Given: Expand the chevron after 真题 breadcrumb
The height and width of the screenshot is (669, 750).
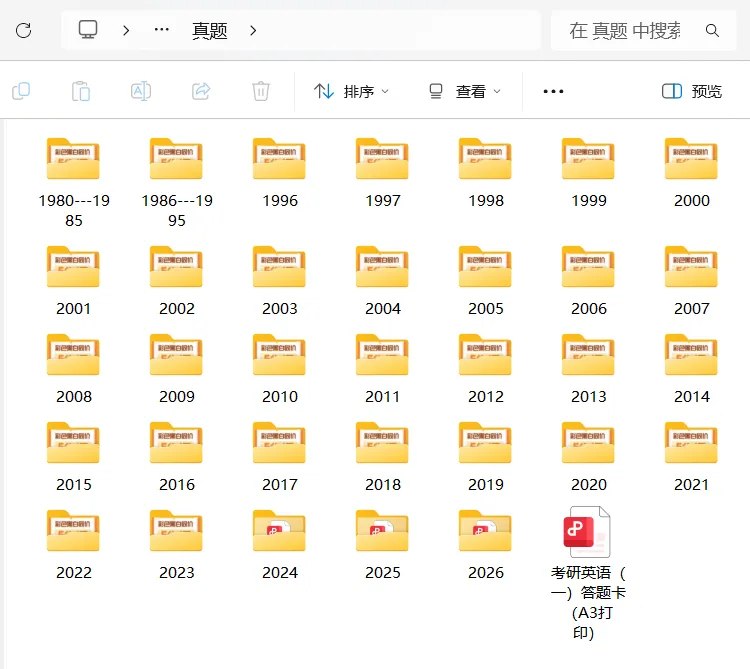Looking at the screenshot, I should [253, 31].
